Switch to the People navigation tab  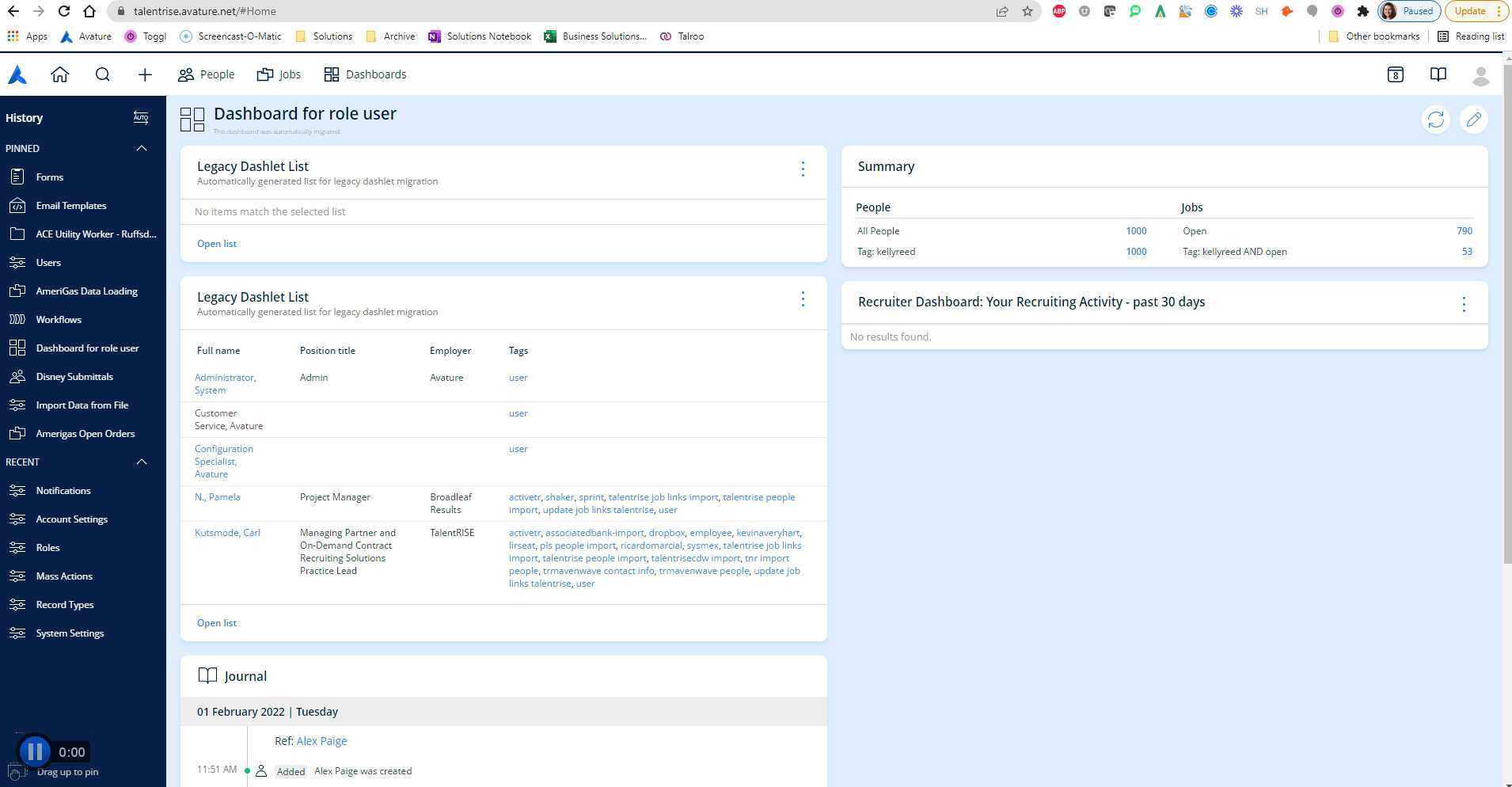pos(206,74)
